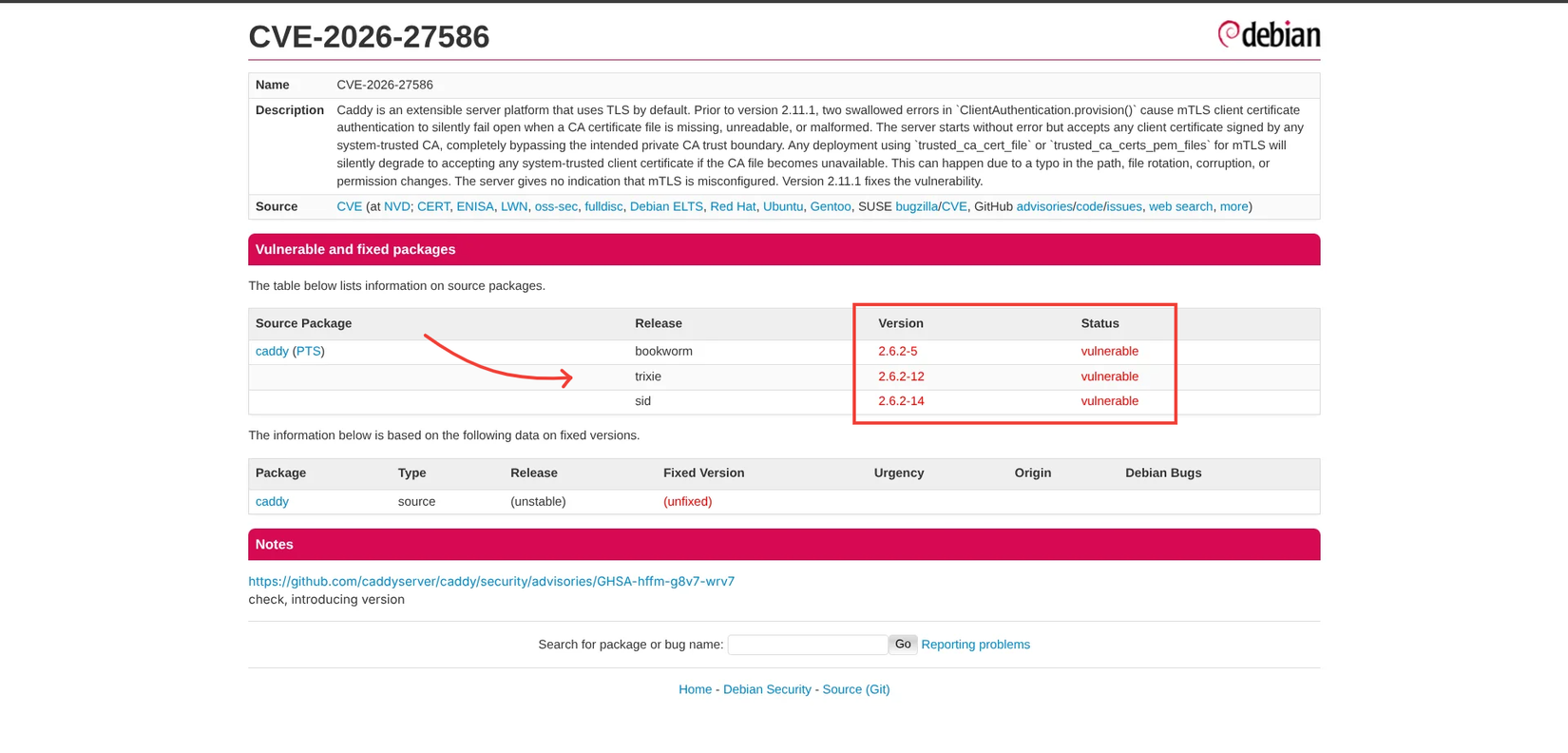Click the Go search button
This screenshot has width=1568, height=753.
903,644
